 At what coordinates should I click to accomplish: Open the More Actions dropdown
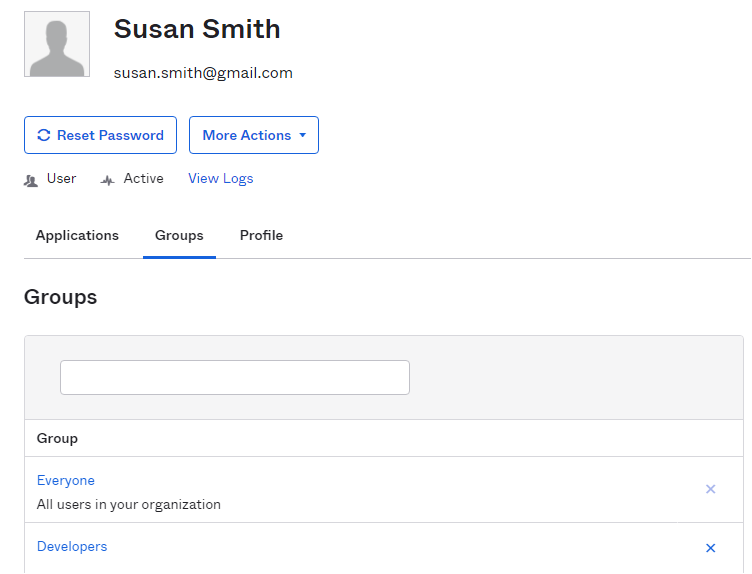click(x=253, y=135)
